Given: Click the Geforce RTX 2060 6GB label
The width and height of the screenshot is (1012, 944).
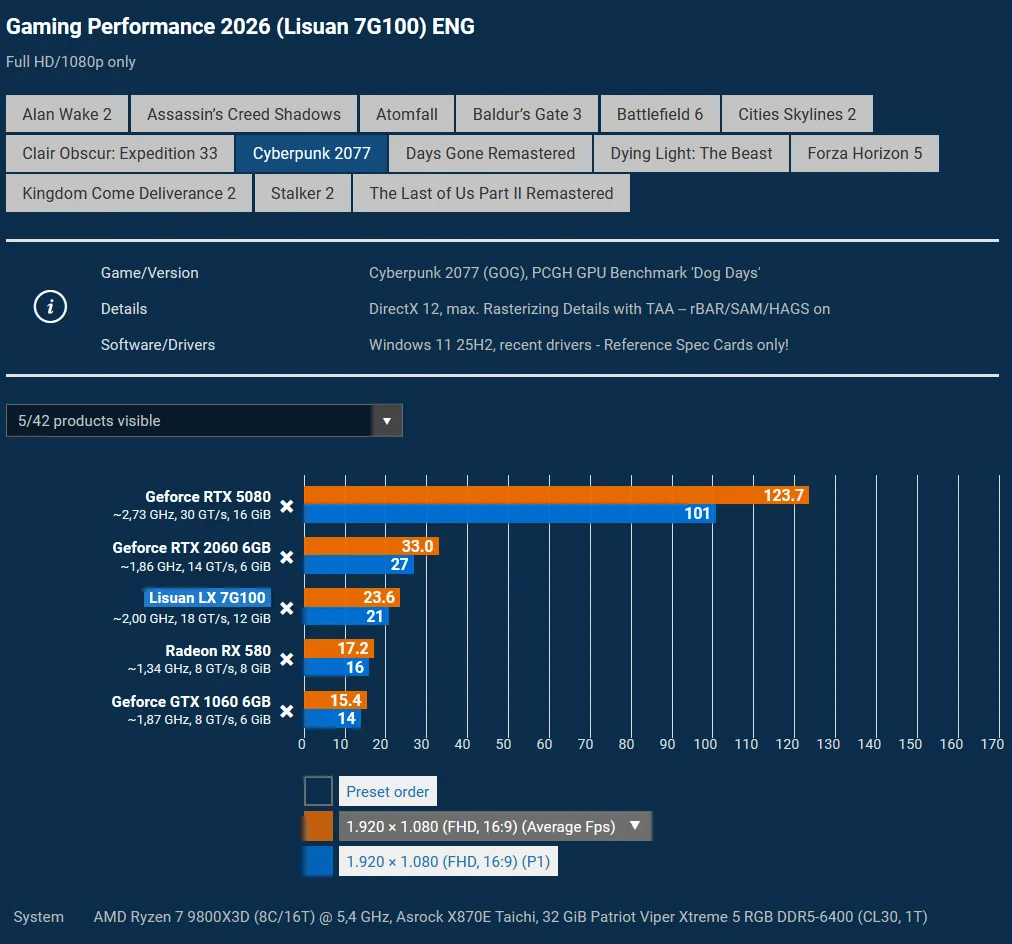Looking at the screenshot, I should pyautogui.click(x=192, y=548).
